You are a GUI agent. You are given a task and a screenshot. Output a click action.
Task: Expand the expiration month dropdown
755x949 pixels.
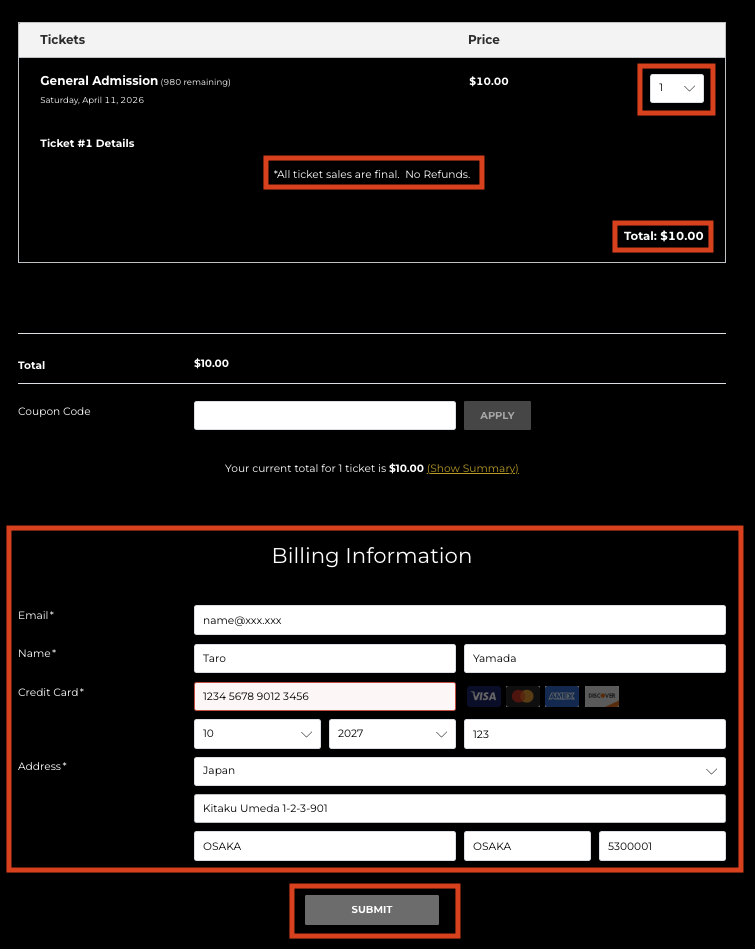pyautogui.click(x=257, y=734)
